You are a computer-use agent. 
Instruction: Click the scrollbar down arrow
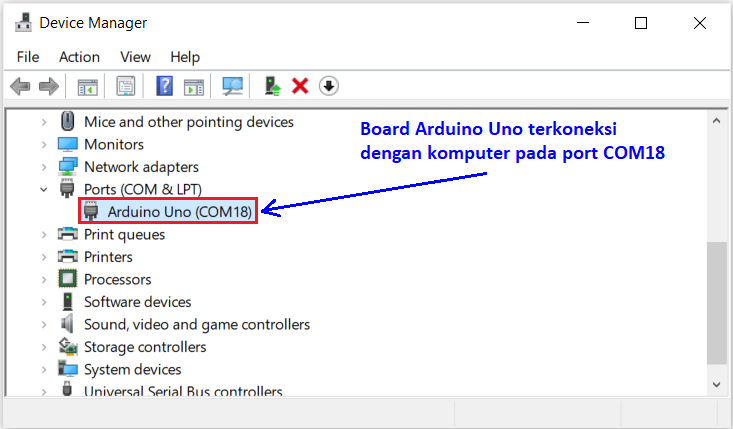717,385
